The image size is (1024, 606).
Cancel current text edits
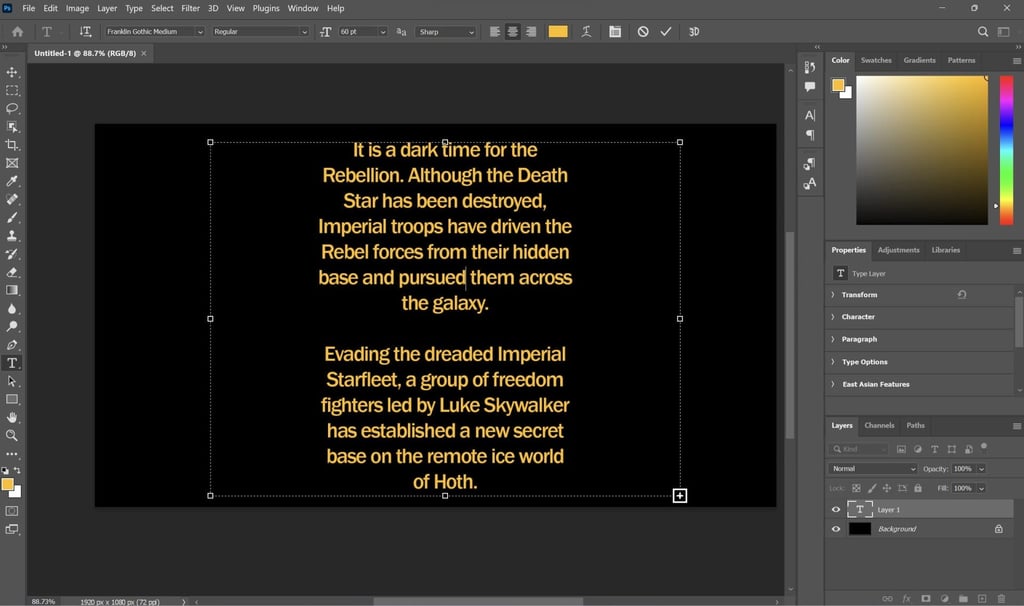pyautogui.click(x=643, y=31)
